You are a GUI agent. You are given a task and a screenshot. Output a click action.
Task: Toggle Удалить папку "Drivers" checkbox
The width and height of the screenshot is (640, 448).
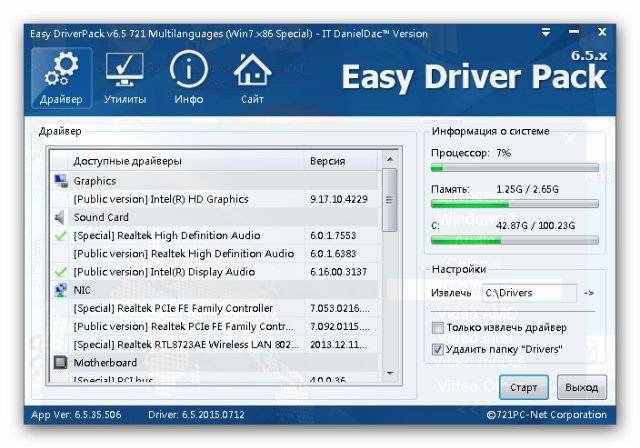click(x=438, y=349)
